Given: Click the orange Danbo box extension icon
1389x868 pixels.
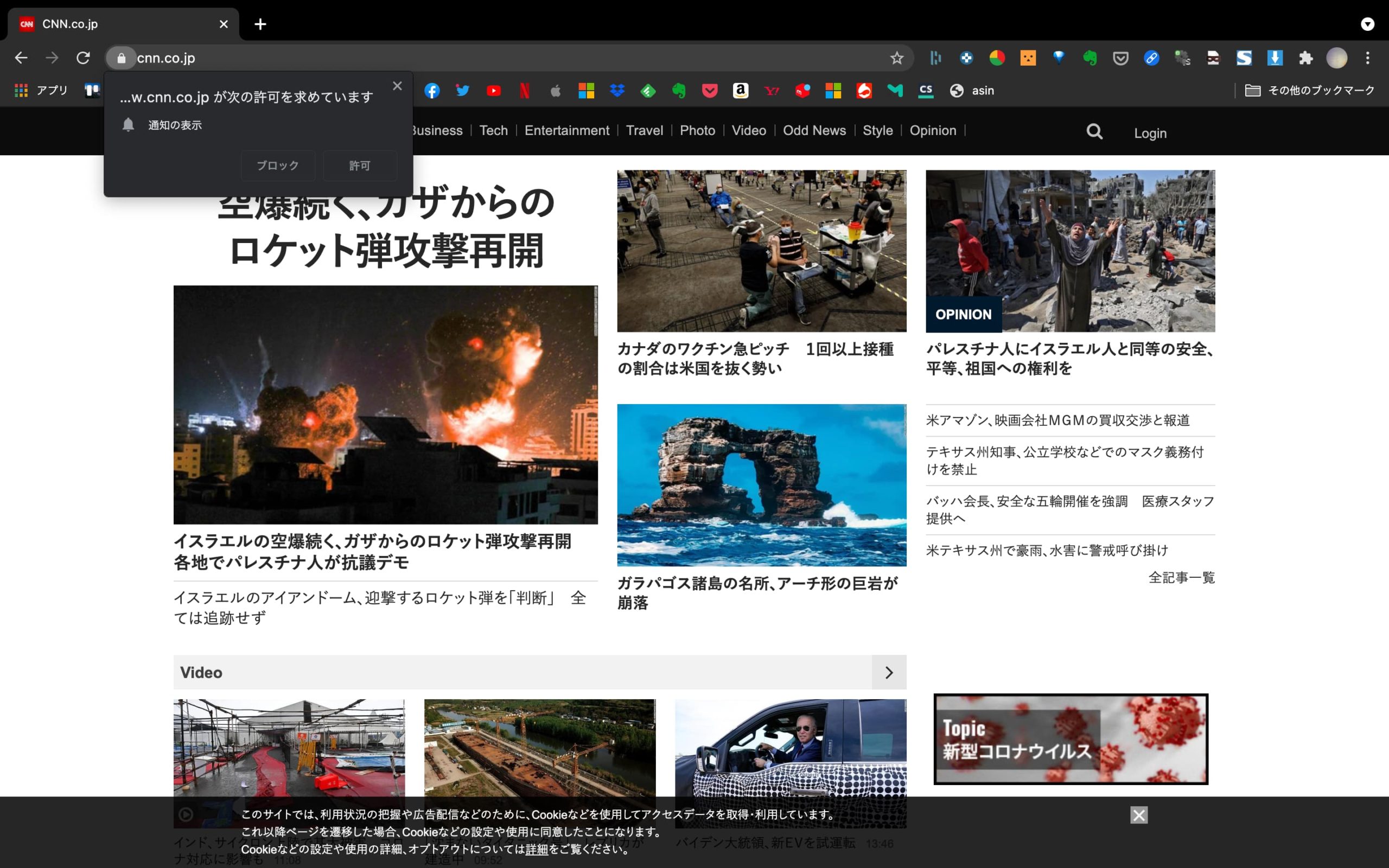Looking at the screenshot, I should tap(1028, 58).
